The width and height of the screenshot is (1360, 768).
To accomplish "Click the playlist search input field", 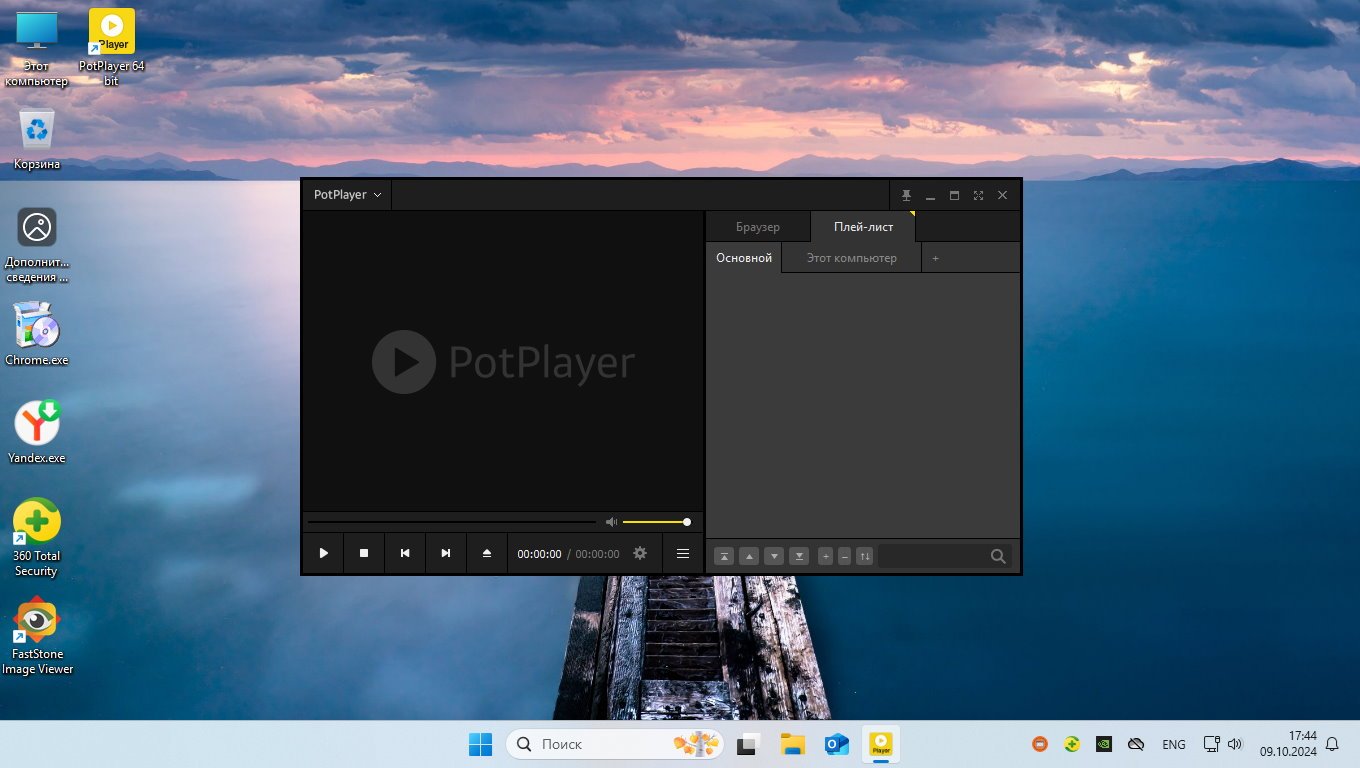I will (x=932, y=556).
